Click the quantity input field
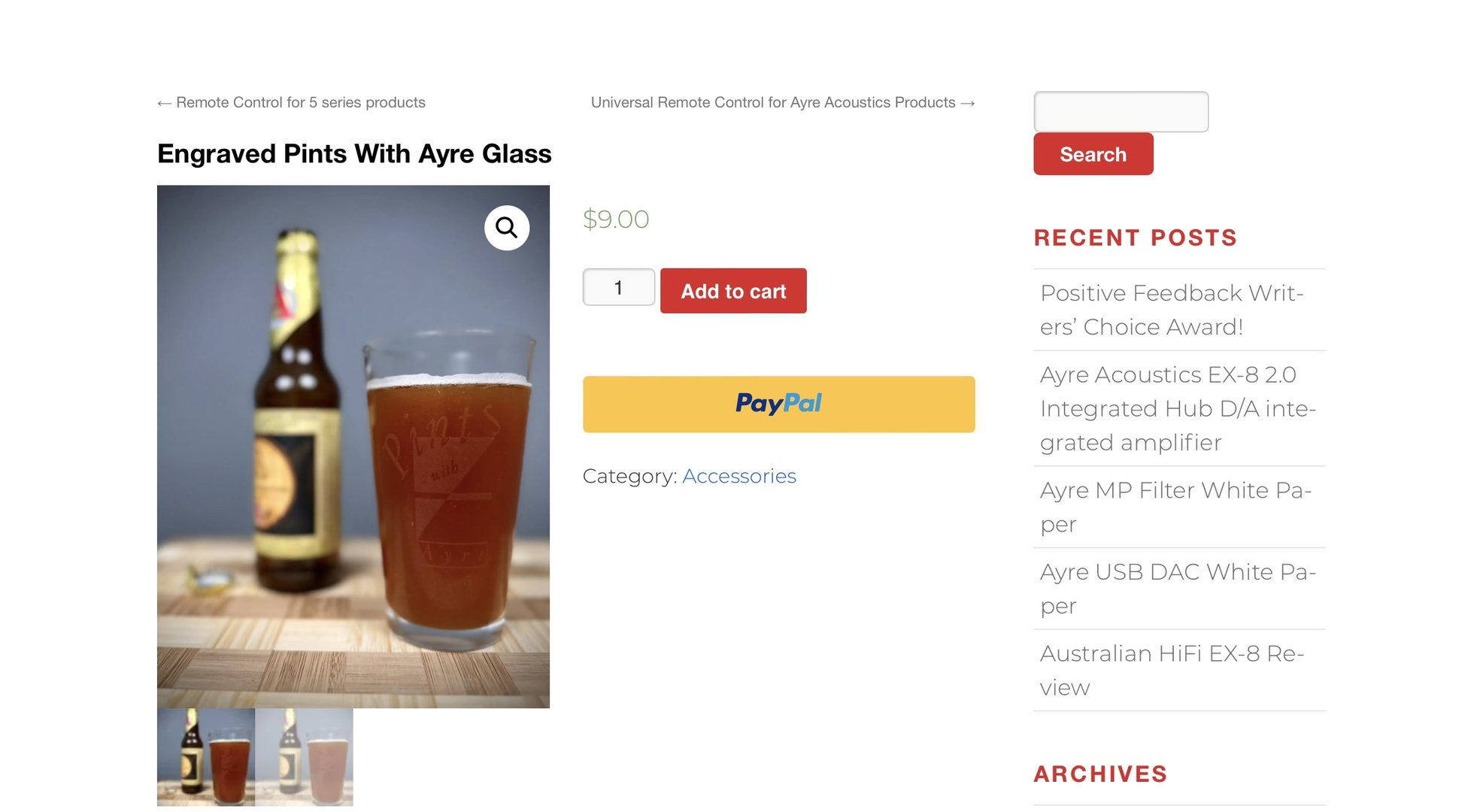Image resolution: width=1483 pixels, height=812 pixels. 618,288
